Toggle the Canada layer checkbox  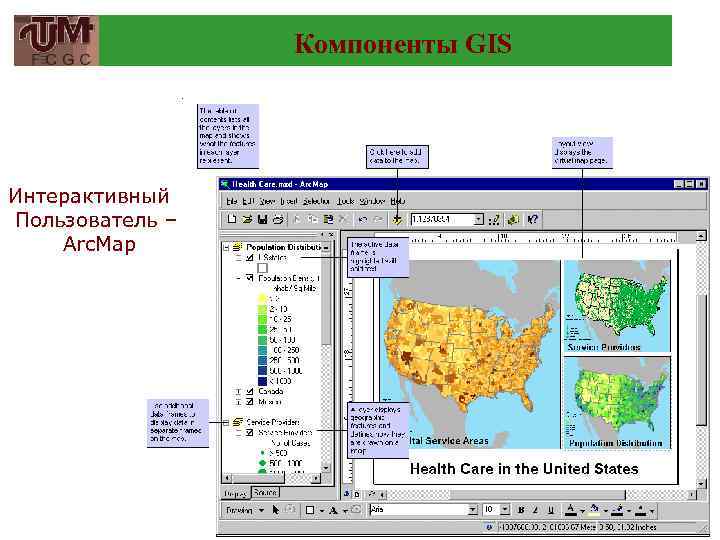pyautogui.click(x=250, y=391)
